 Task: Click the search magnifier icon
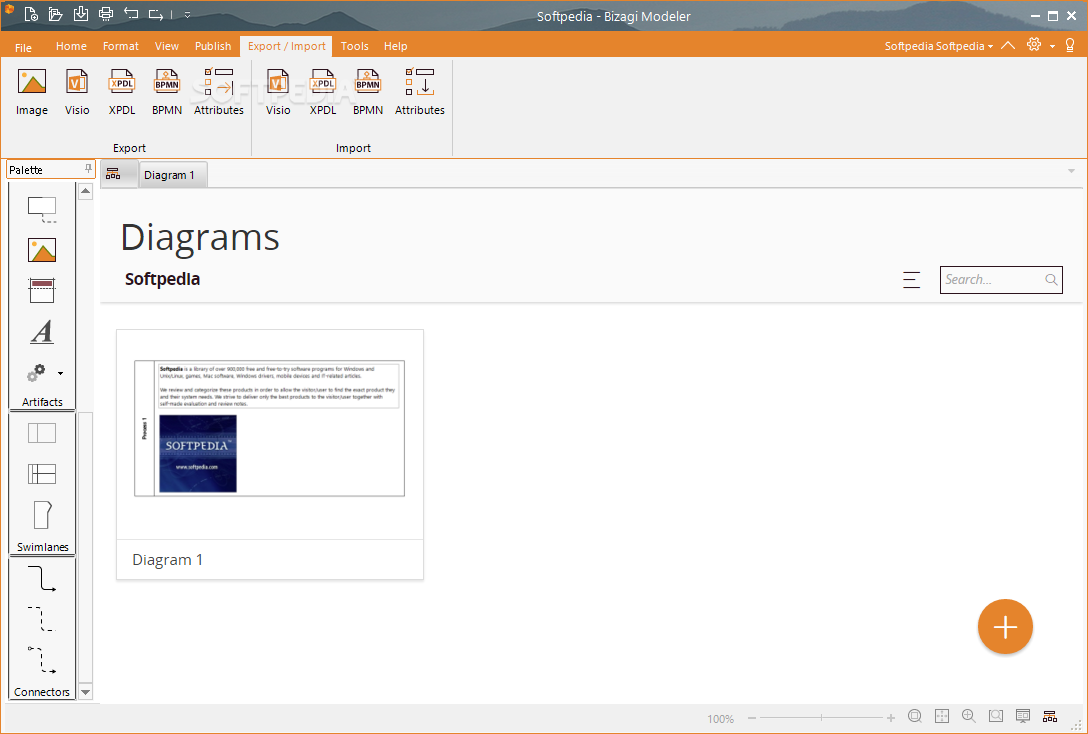click(x=1051, y=280)
